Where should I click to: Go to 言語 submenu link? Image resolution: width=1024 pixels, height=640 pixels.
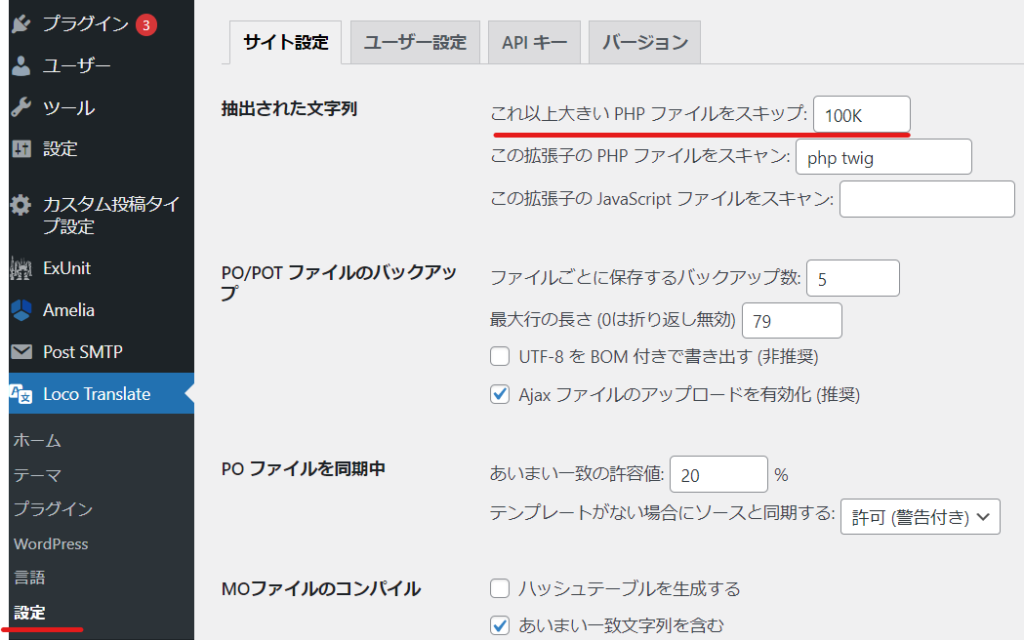click(29, 577)
